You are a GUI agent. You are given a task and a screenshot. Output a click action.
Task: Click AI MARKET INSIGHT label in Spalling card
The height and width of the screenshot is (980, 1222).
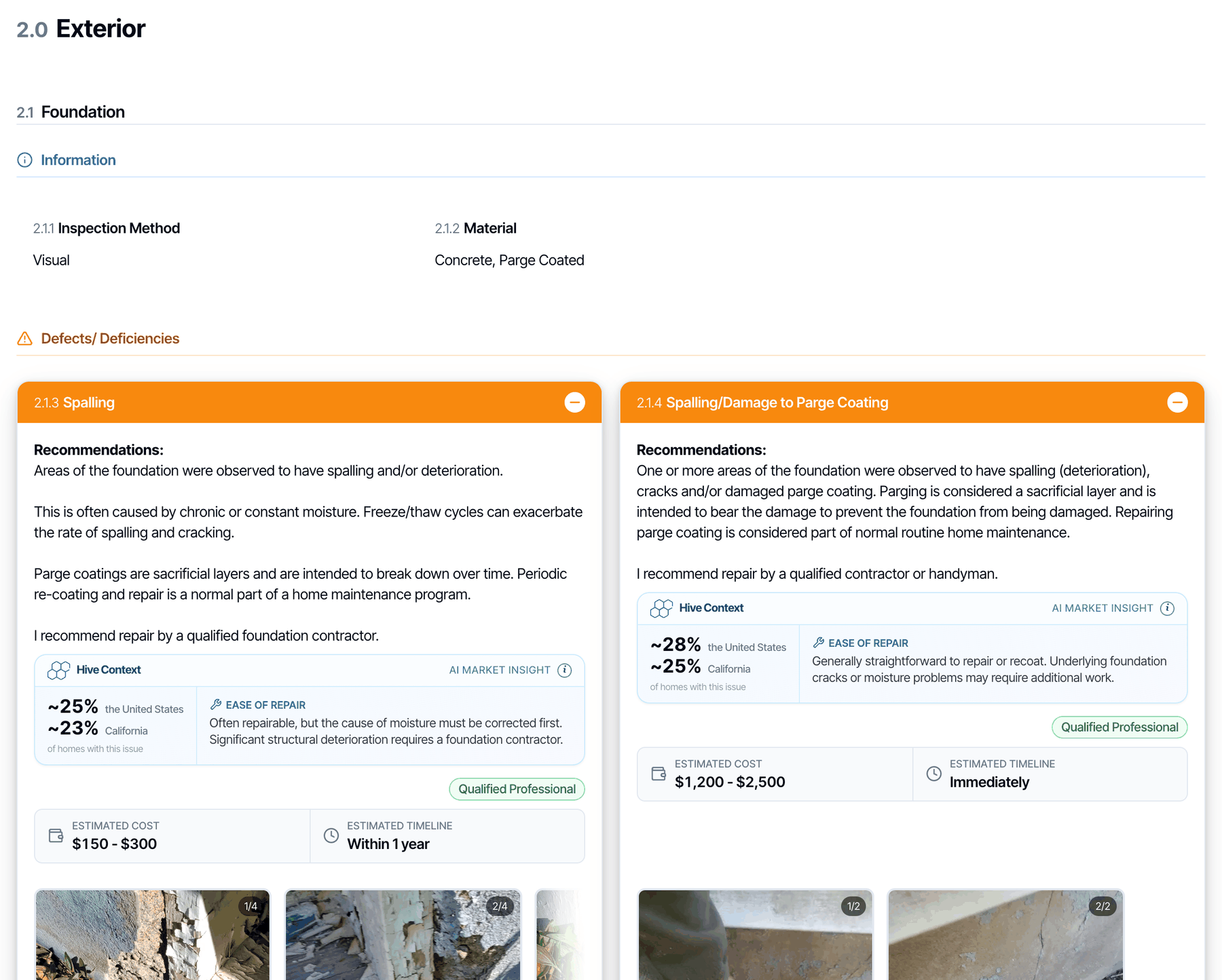coord(500,671)
